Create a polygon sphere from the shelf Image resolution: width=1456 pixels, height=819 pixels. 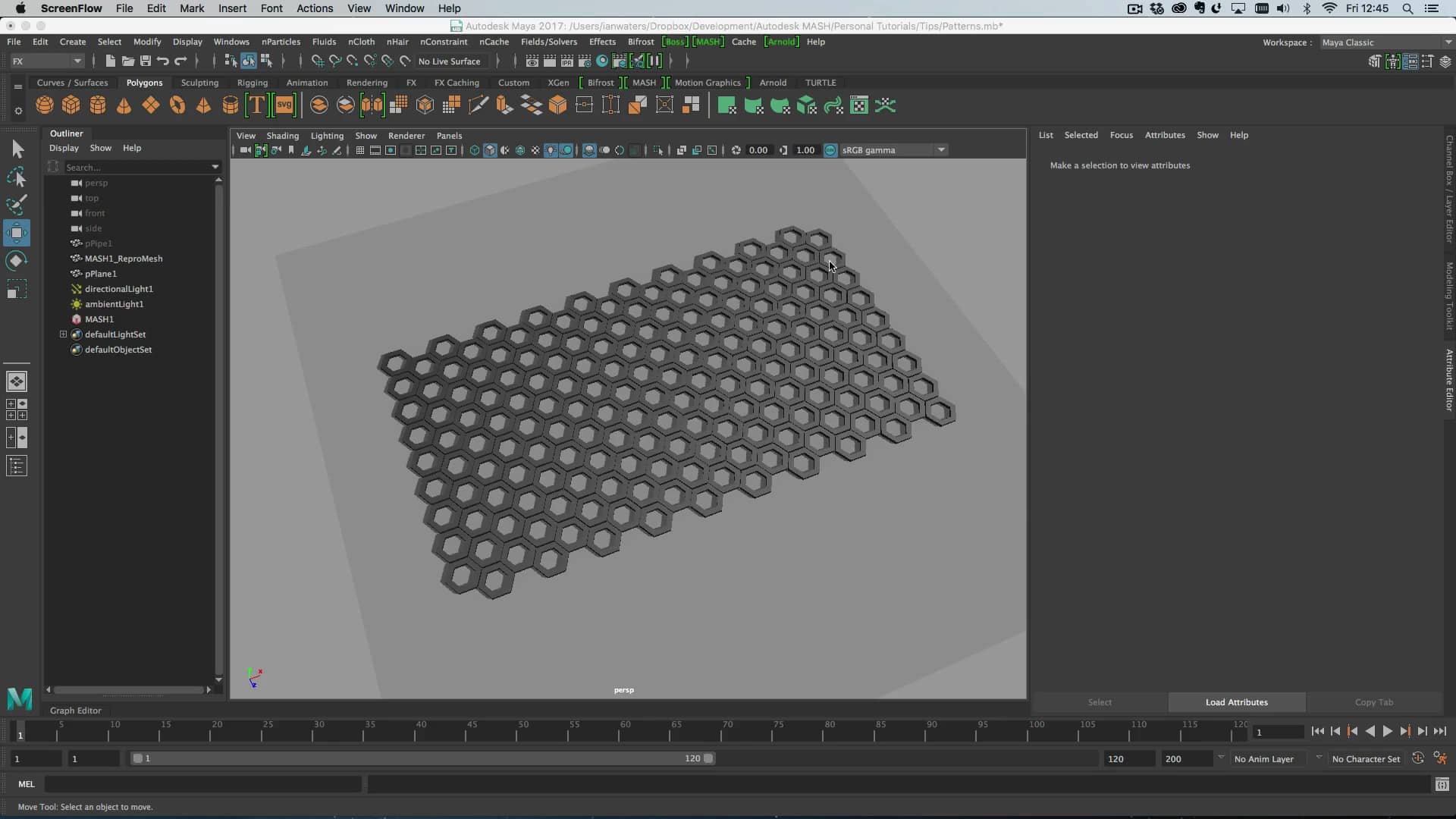(x=44, y=105)
